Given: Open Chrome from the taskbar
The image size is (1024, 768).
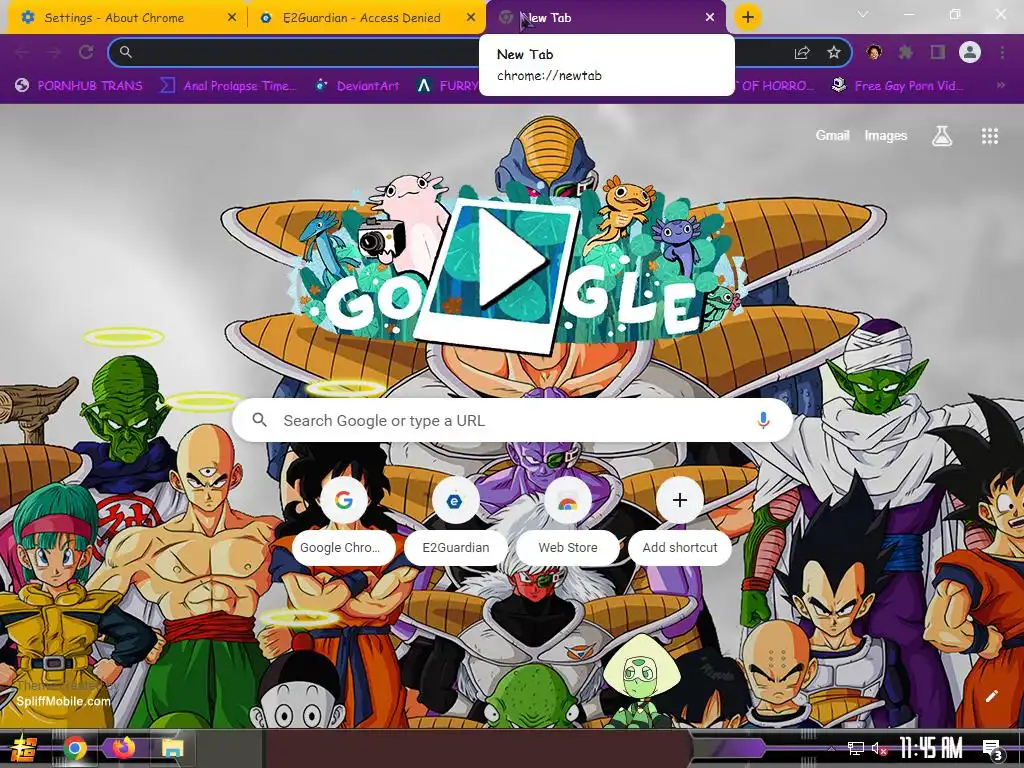Looking at the screenshot, I should (75, 748).
